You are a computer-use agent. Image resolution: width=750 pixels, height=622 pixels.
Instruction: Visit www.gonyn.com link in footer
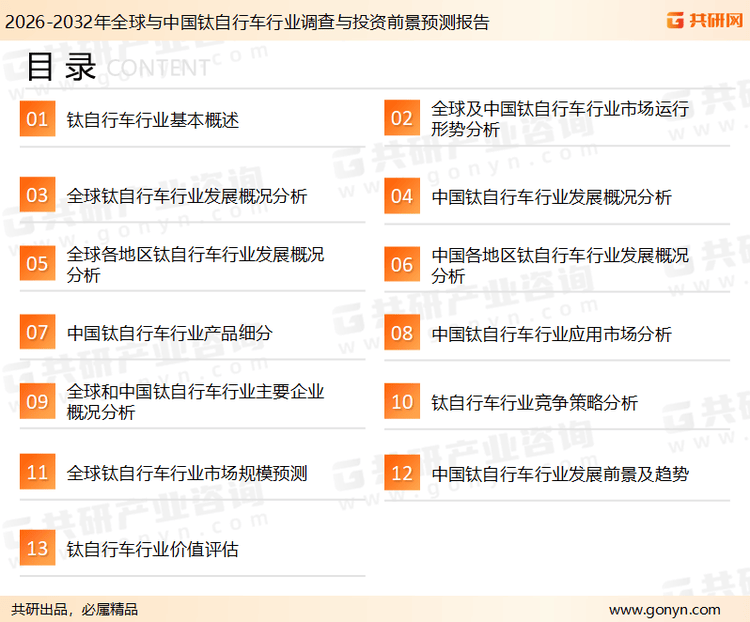click(x=664, y=609)
